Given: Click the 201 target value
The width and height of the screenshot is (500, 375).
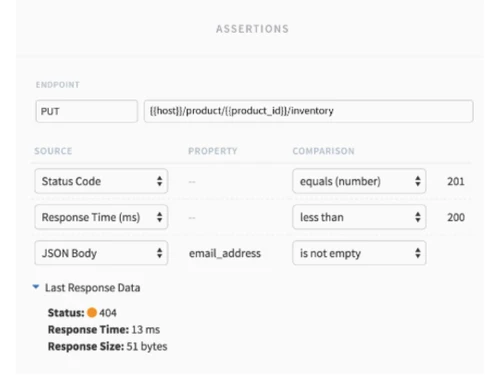Looking at the screenshot, I should [456, 181].
